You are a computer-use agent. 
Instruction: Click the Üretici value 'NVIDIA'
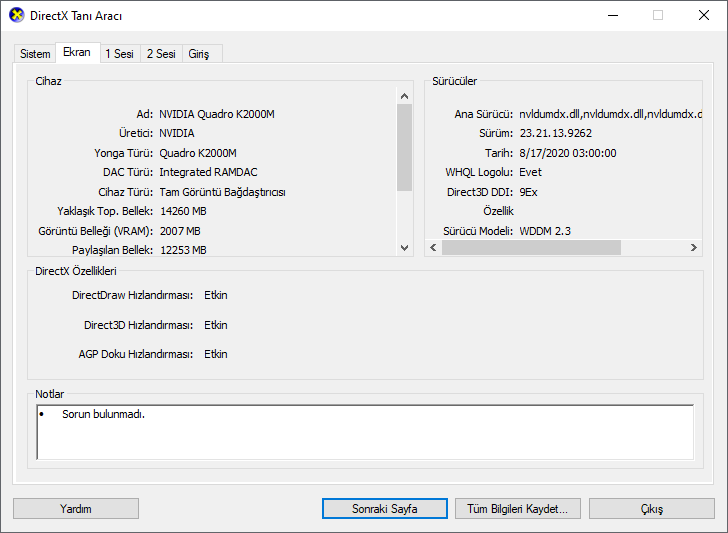[x=177, y=133]
